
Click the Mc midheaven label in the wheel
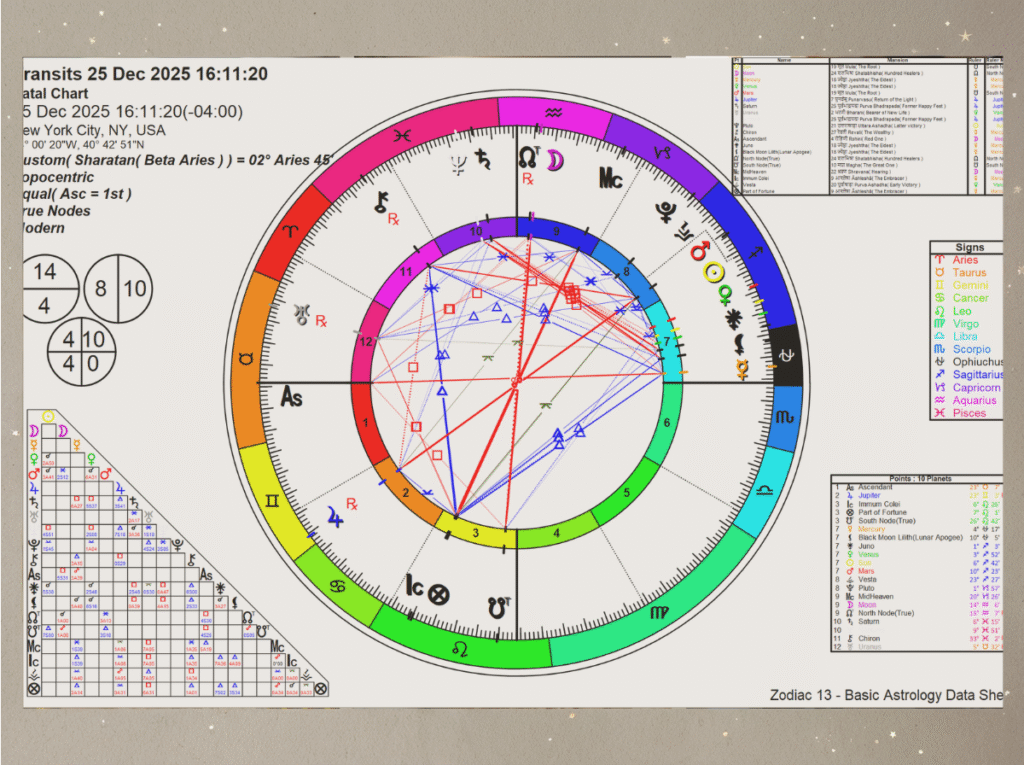click(611, 179)
